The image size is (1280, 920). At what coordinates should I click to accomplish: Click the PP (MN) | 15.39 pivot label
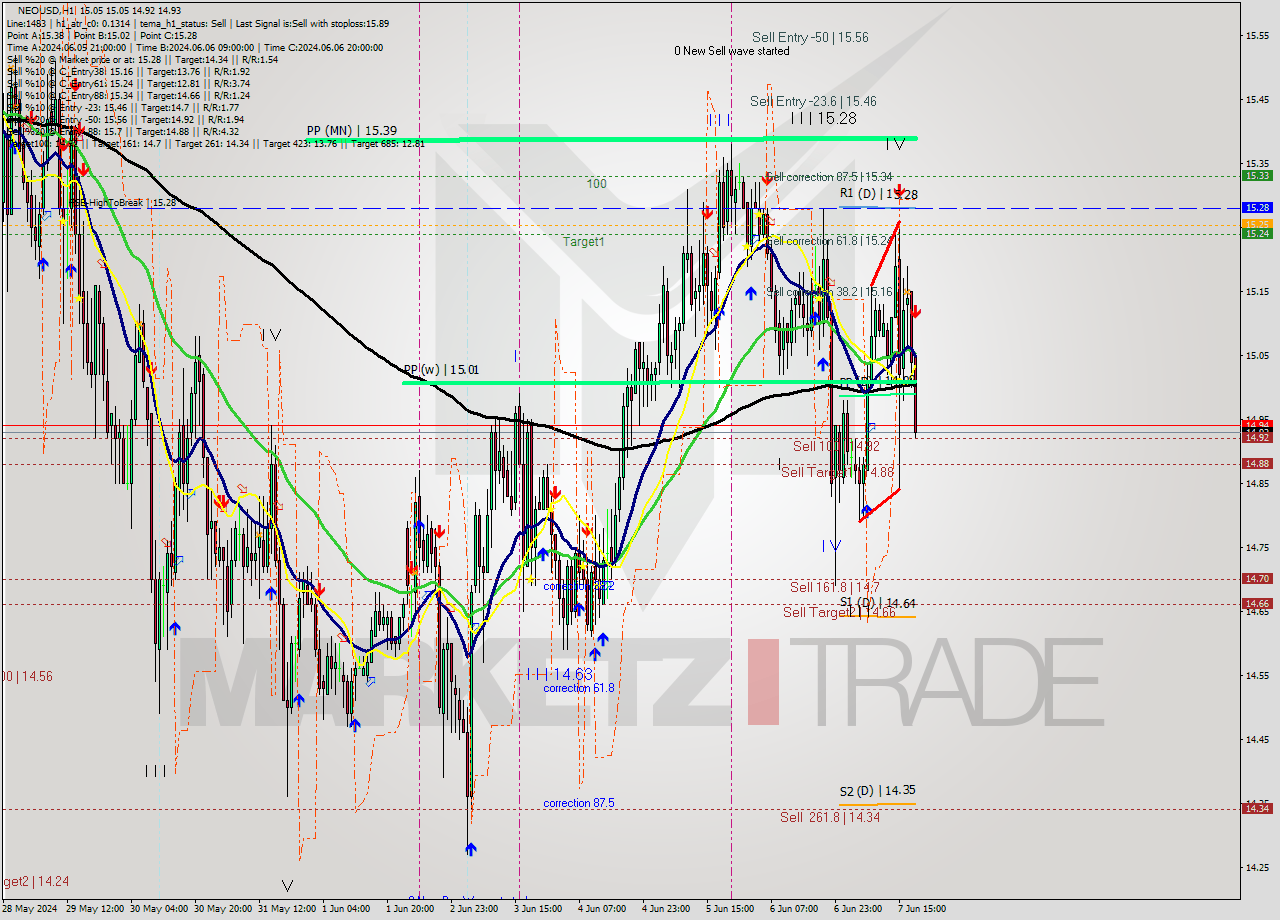(x=352, y=131)
